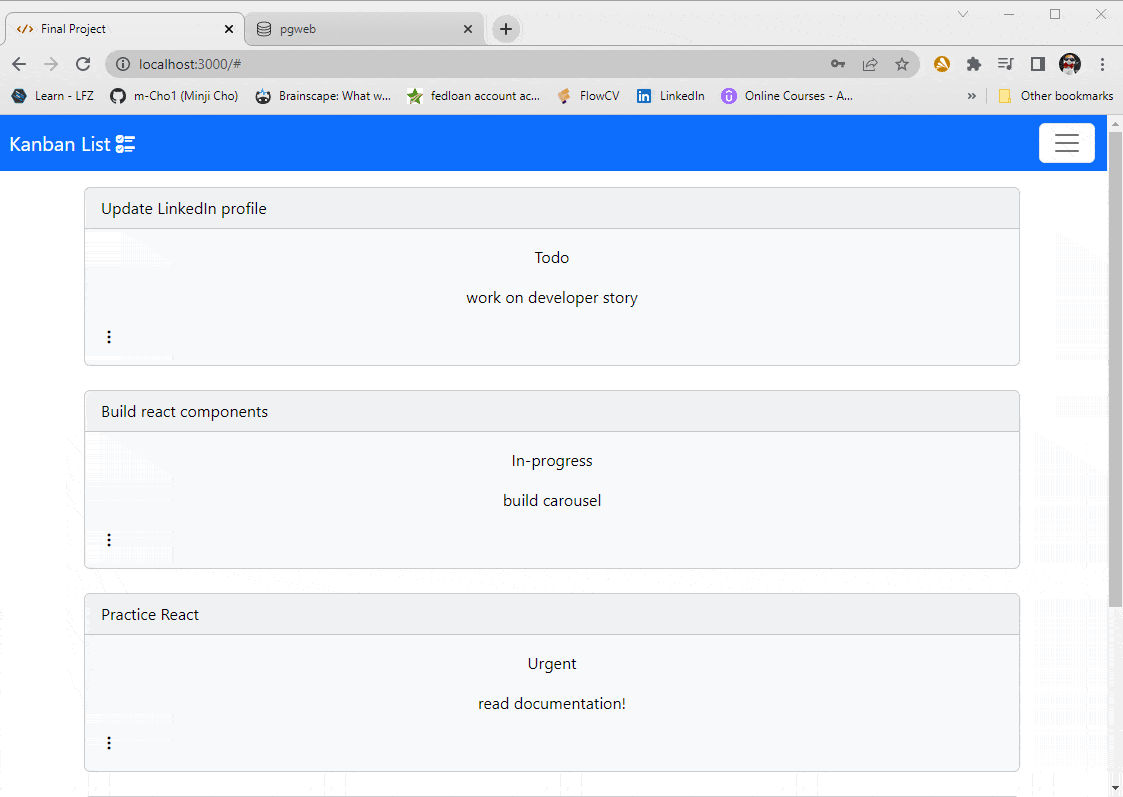Select the Build react components card title
Screen dimensions: 1123x797
pos(184,412)
